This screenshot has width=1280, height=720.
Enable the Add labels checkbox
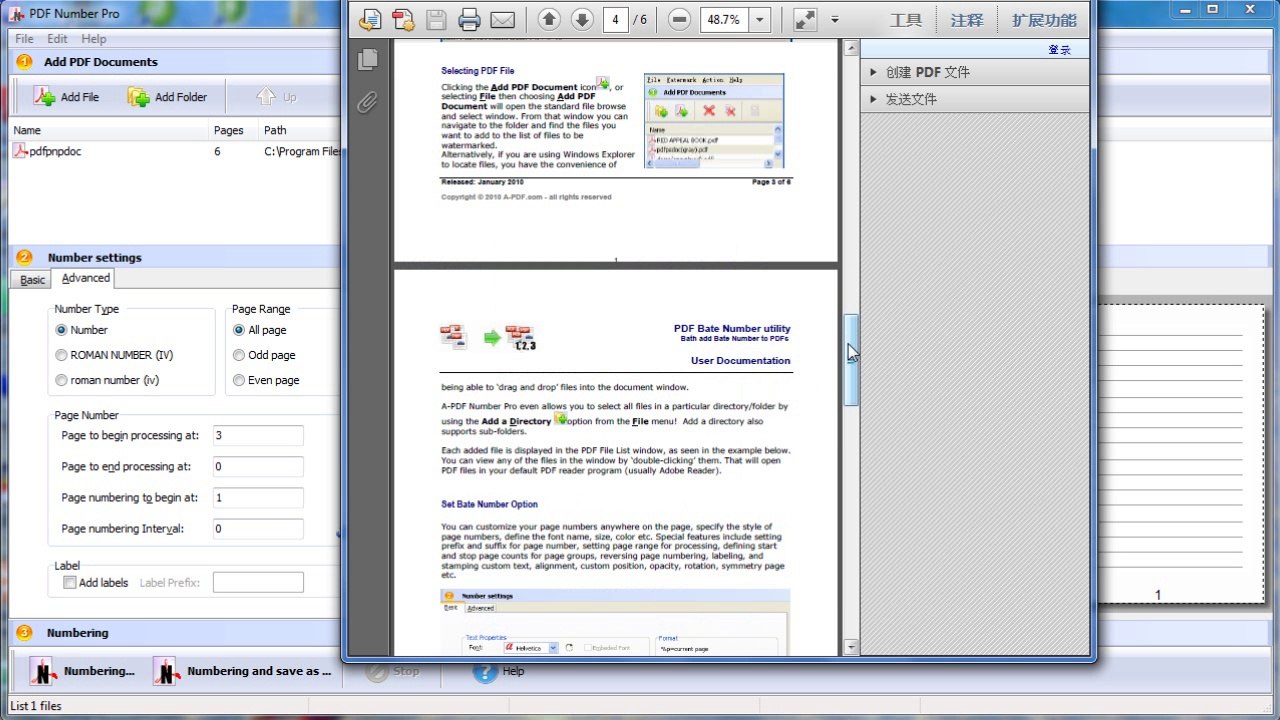point(70,582)
